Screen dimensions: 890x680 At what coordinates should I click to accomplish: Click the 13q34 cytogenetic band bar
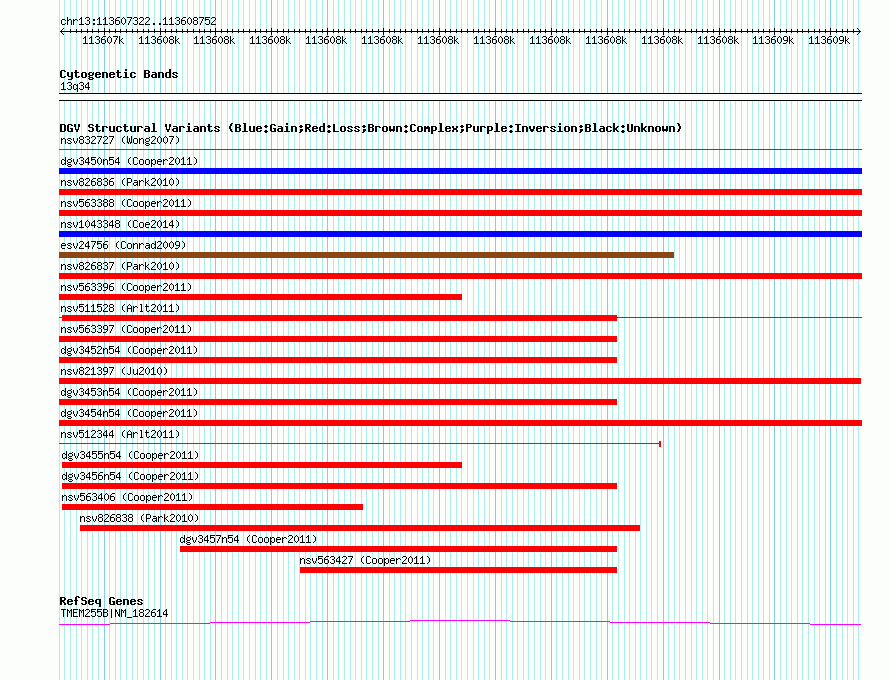point(460,97)
